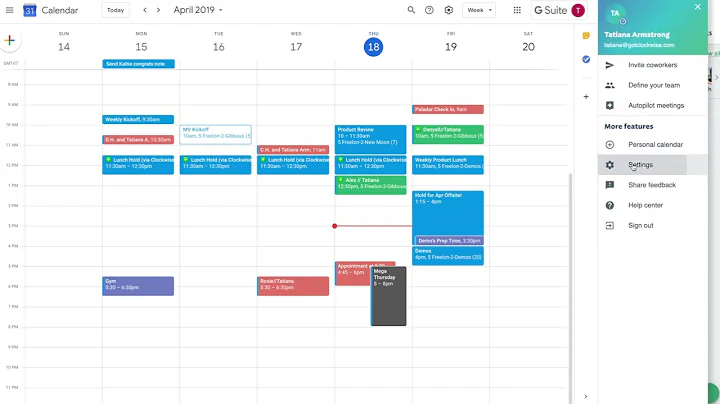The height and width of the screenshot is (404, 720).
Task: Click the Define your team people icon
Action: pos(610,85)
